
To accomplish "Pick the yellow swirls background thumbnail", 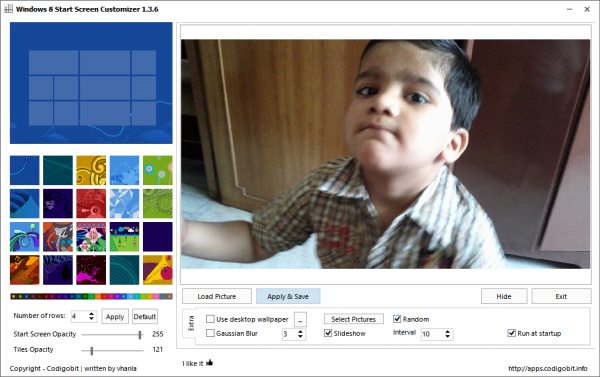I will coord(91,170).
